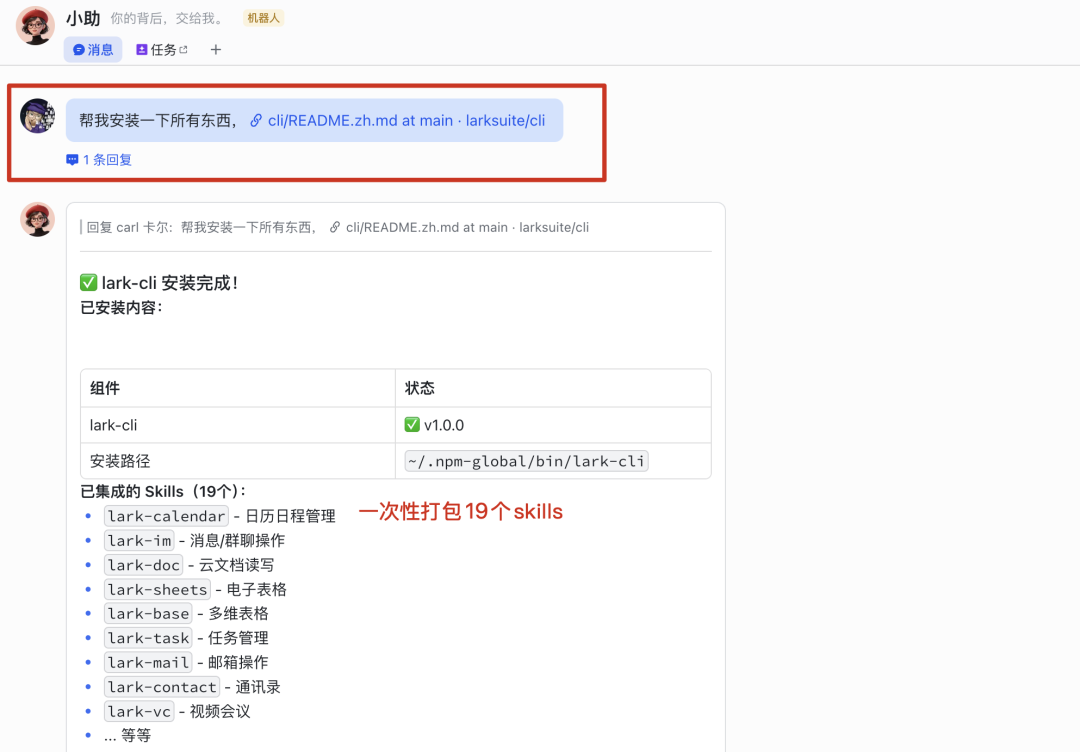
Task: Click the green checkmark beside lark-cli 安装完成
Action: [88, 282]
